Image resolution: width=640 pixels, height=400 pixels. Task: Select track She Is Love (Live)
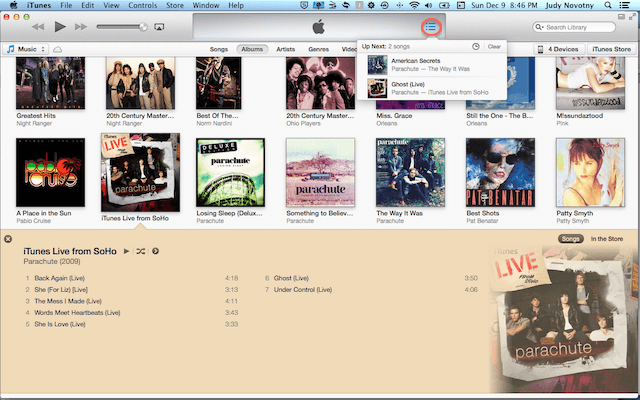click(131, 324)
